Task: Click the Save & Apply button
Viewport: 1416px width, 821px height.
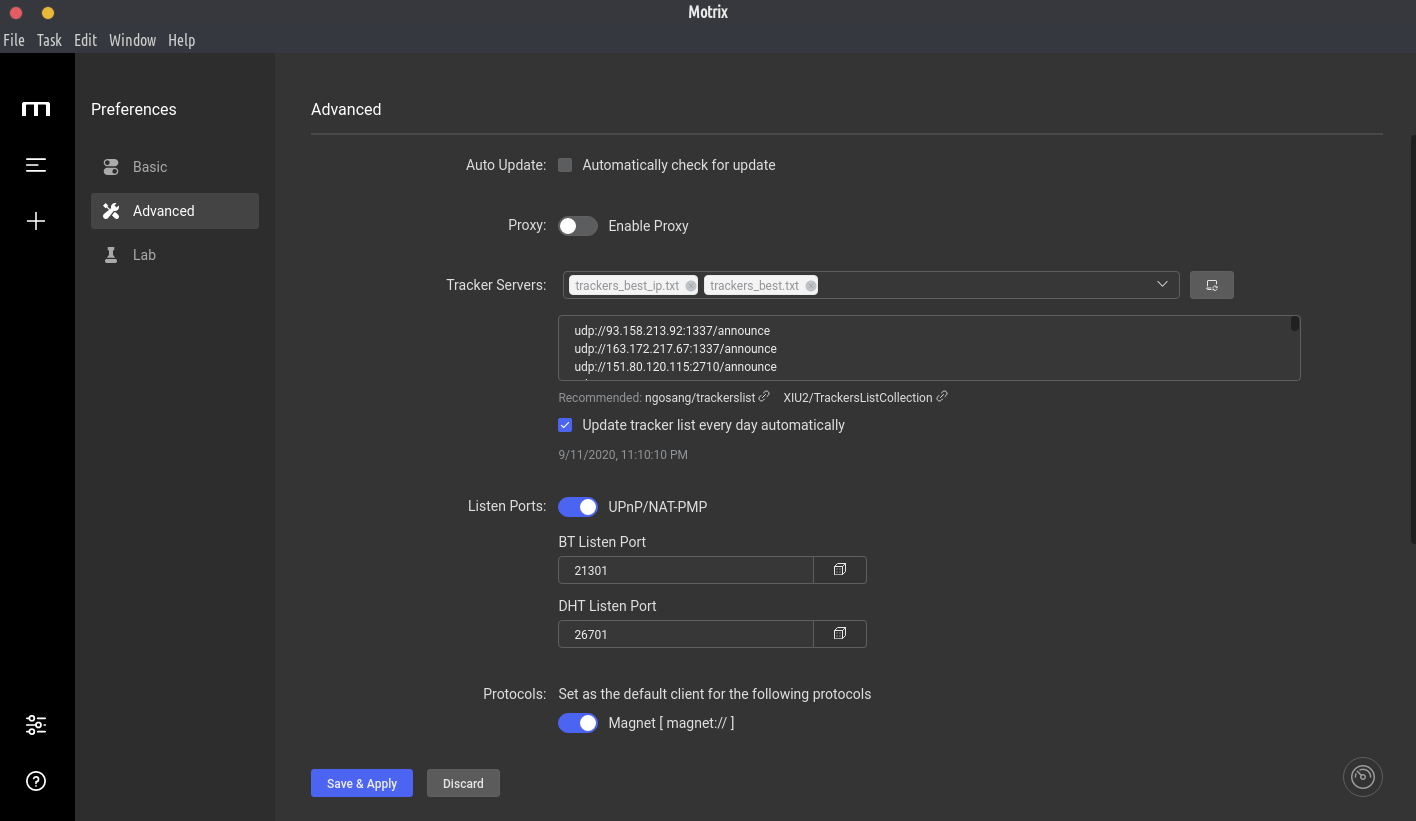Action: click(x=362, y=783)
